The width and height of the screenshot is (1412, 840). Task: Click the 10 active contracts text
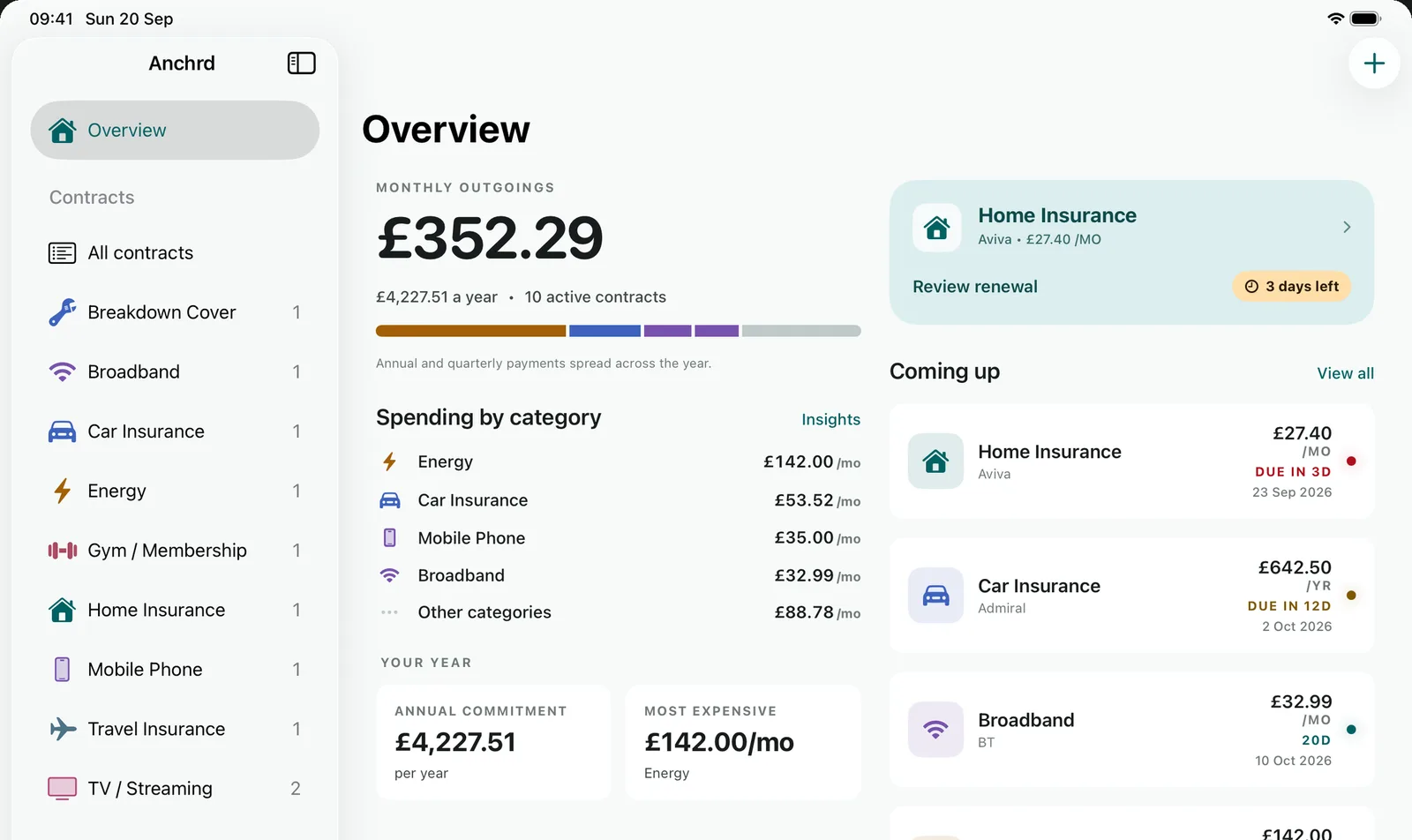point(595,297)
